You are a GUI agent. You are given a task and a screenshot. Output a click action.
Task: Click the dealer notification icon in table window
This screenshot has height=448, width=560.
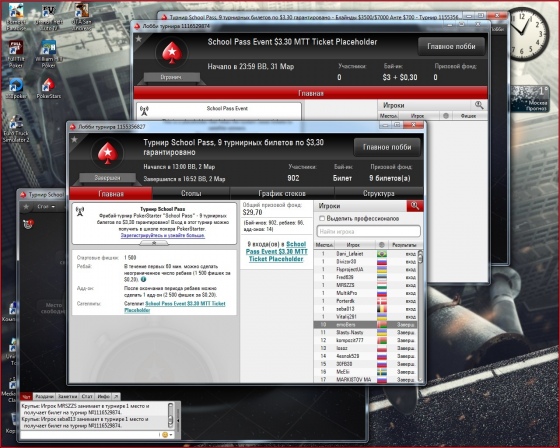click(x=28, y=224)
